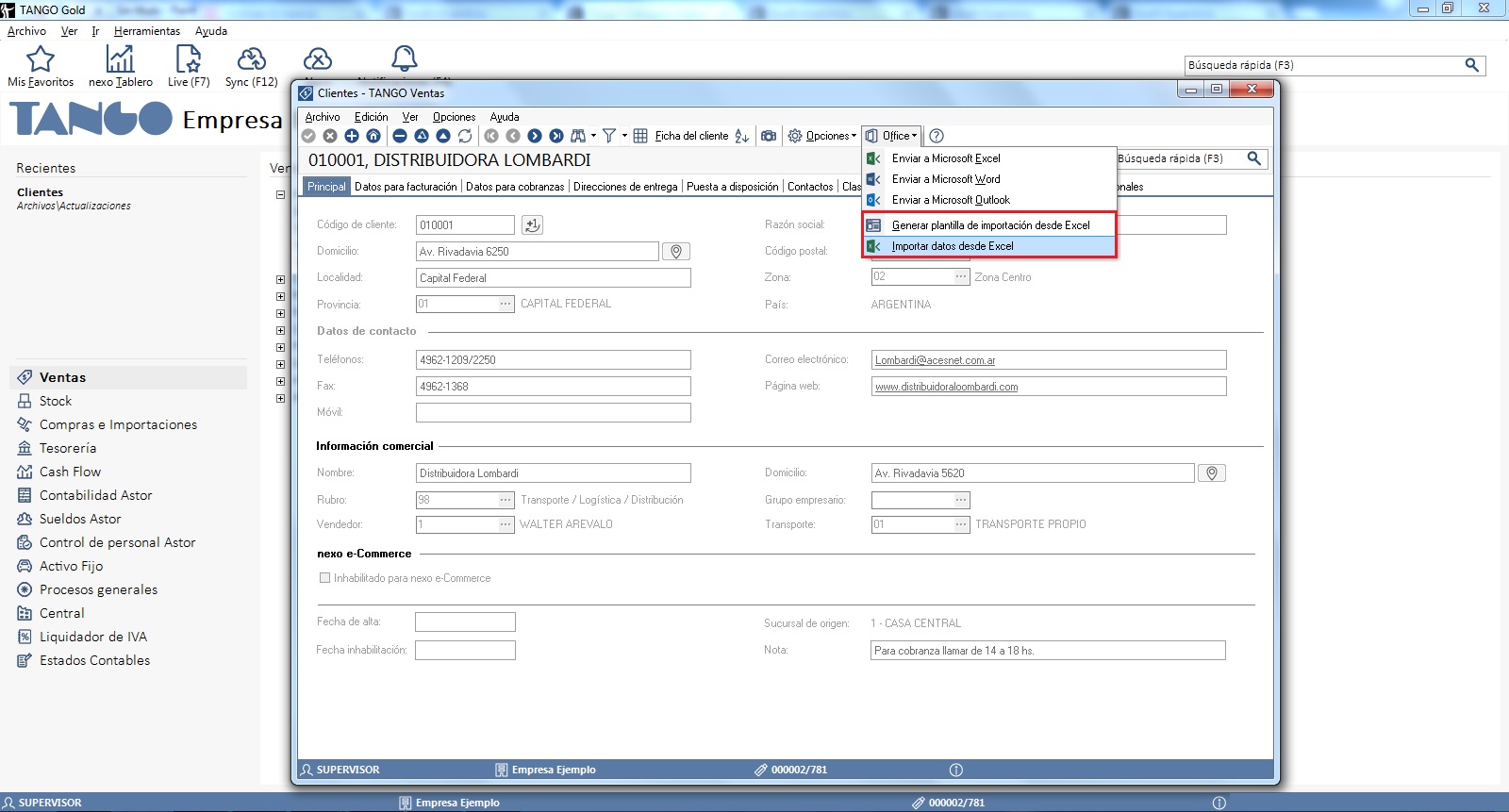Image resolution: width=1509 pixels, height=812 pixels.
Task: Click the binoculars search icon
Action: click(x=578, y=136)
